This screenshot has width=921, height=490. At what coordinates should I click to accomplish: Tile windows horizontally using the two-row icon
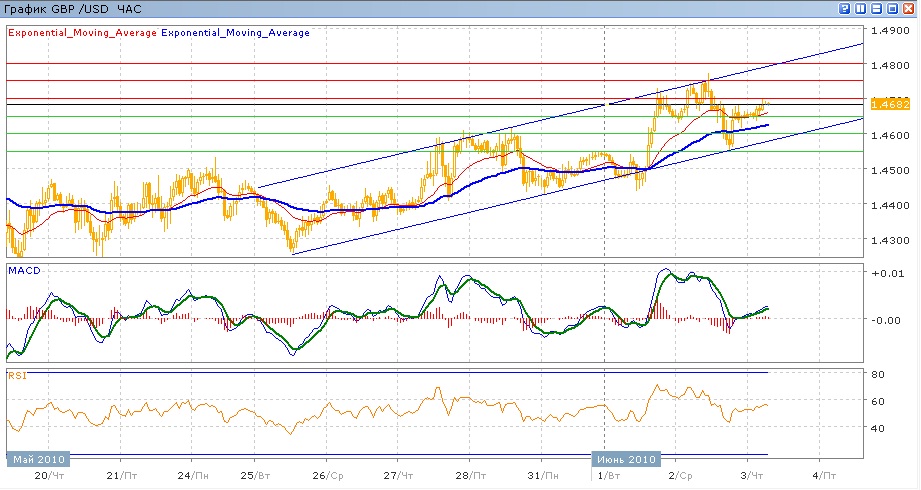click(877, 8)
